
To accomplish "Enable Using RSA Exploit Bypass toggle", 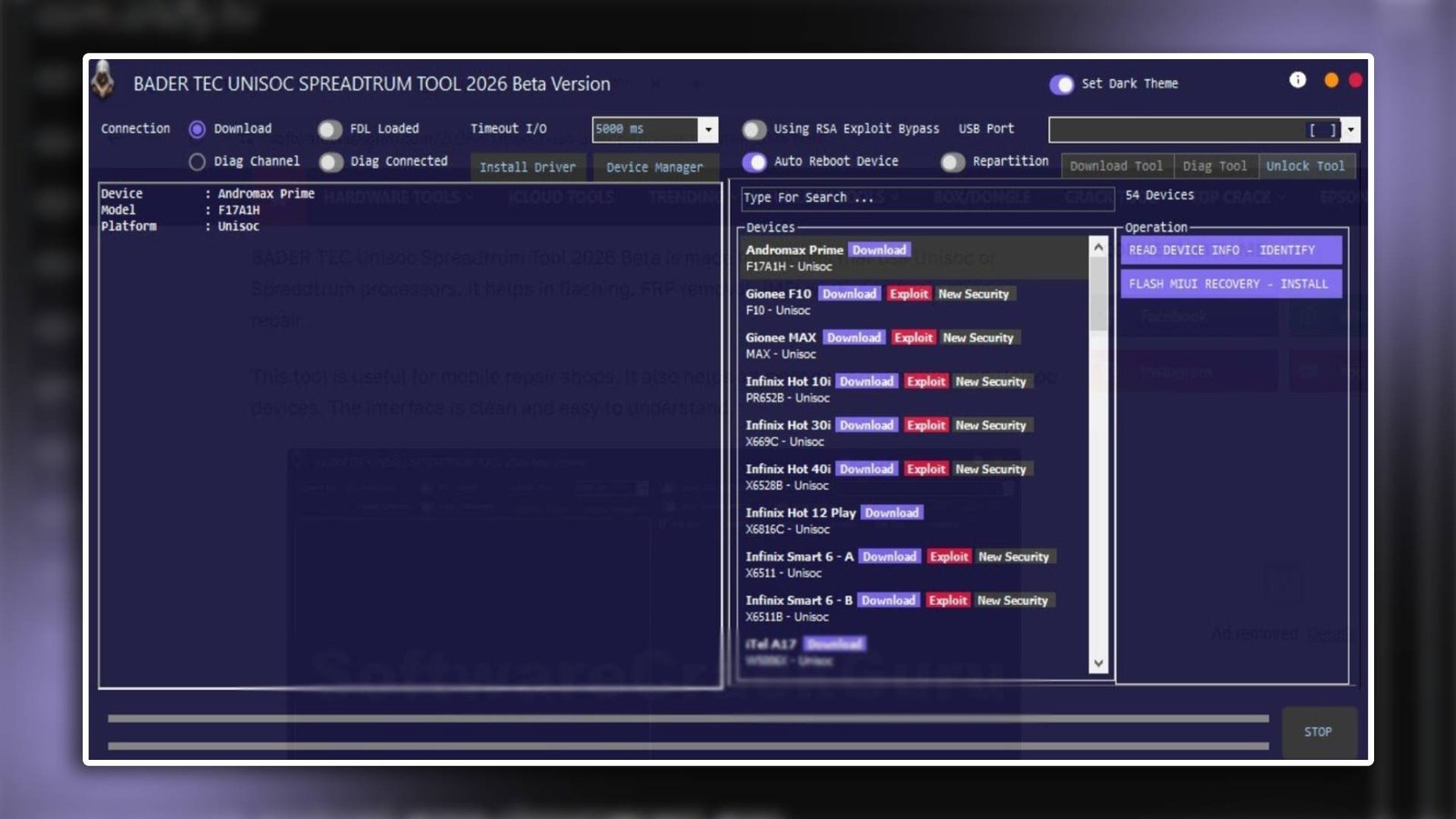I will 753,129.
